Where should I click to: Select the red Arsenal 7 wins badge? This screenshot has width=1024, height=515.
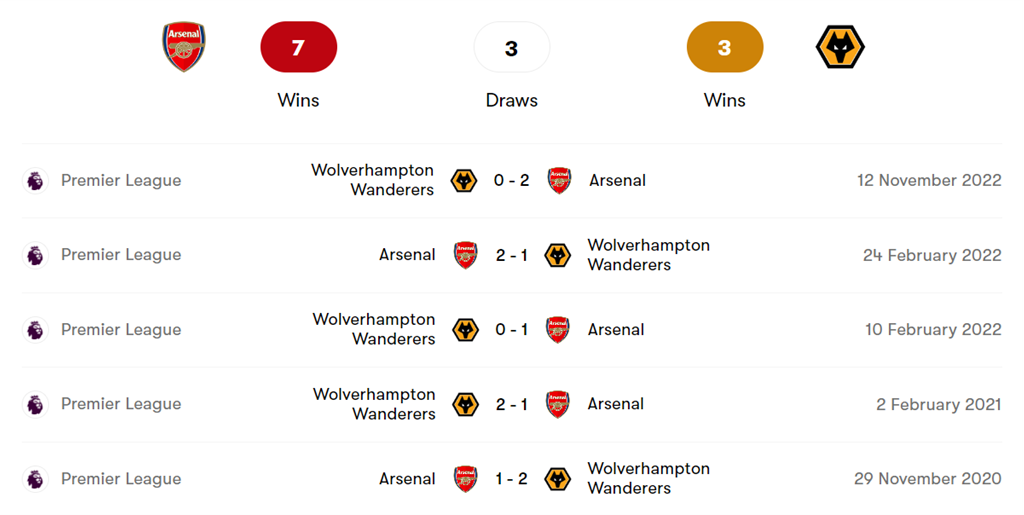[298, 47]
